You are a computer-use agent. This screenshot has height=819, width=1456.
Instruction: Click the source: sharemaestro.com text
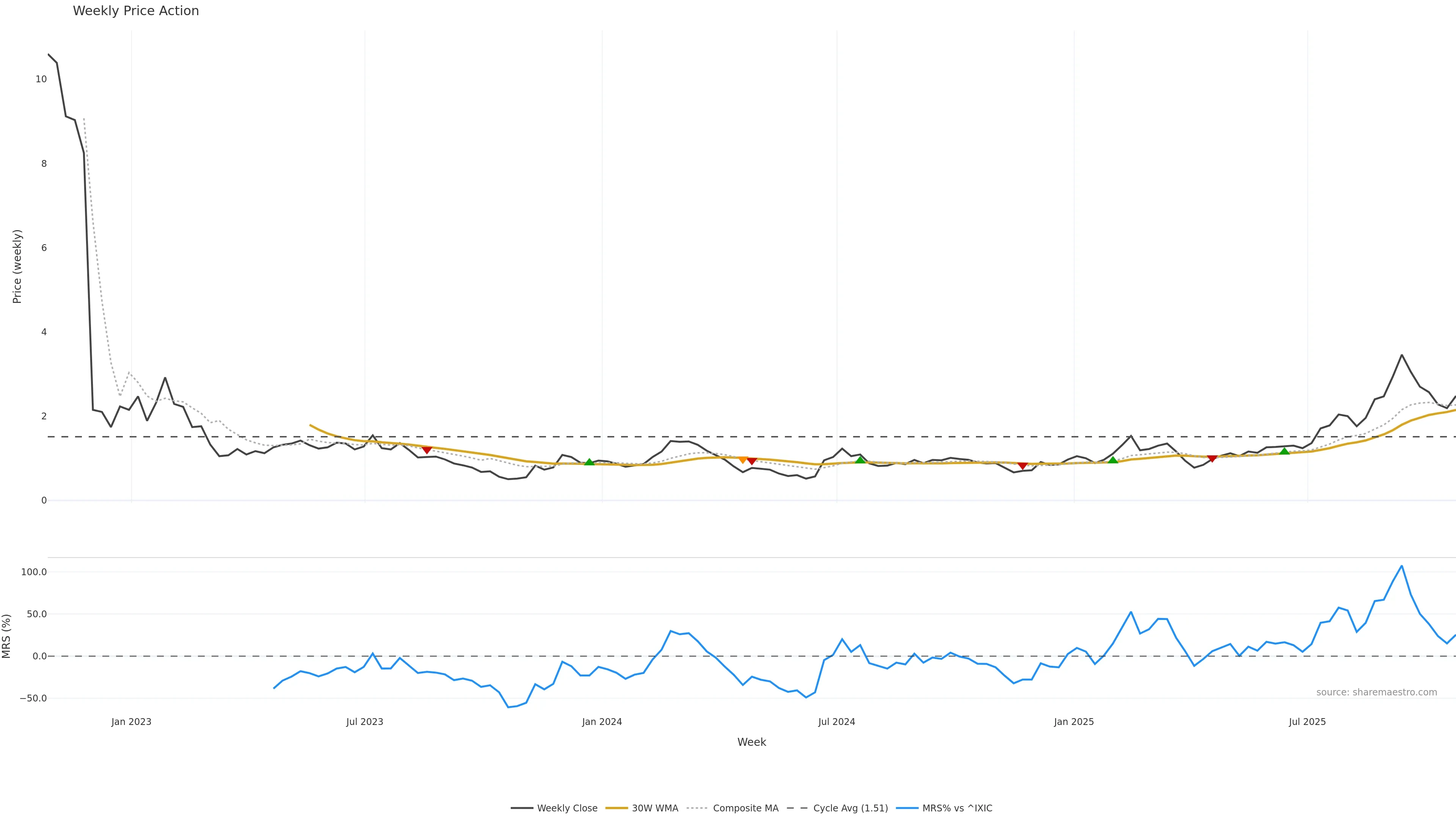[x=1376, y=692]
